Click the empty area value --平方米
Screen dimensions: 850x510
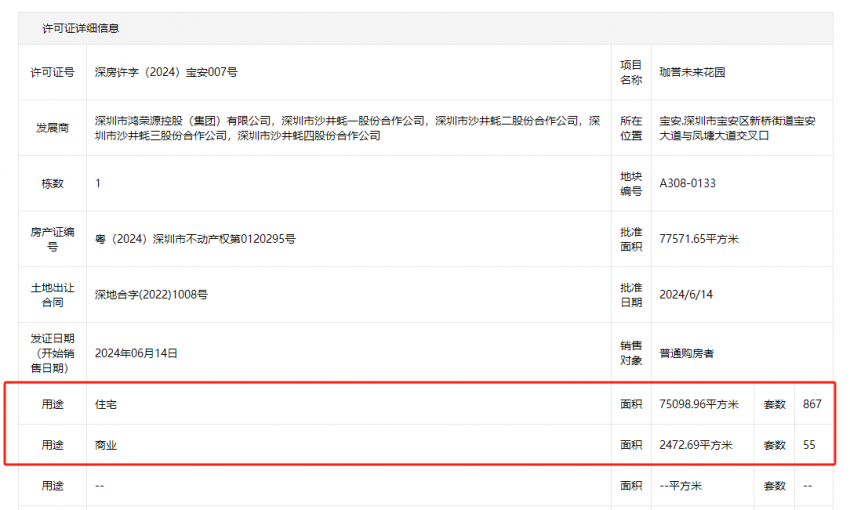(680, 486)
